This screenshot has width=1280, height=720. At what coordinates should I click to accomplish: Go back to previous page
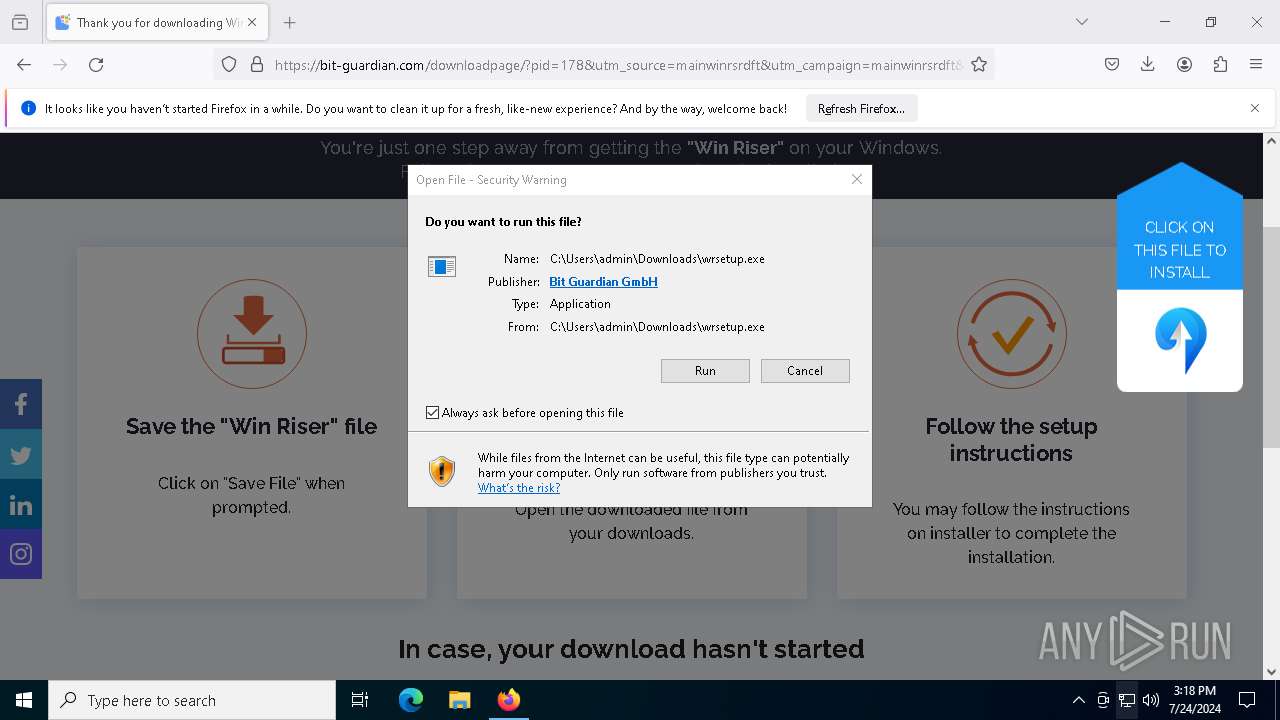pyautogui.click(x=24, y=64)
